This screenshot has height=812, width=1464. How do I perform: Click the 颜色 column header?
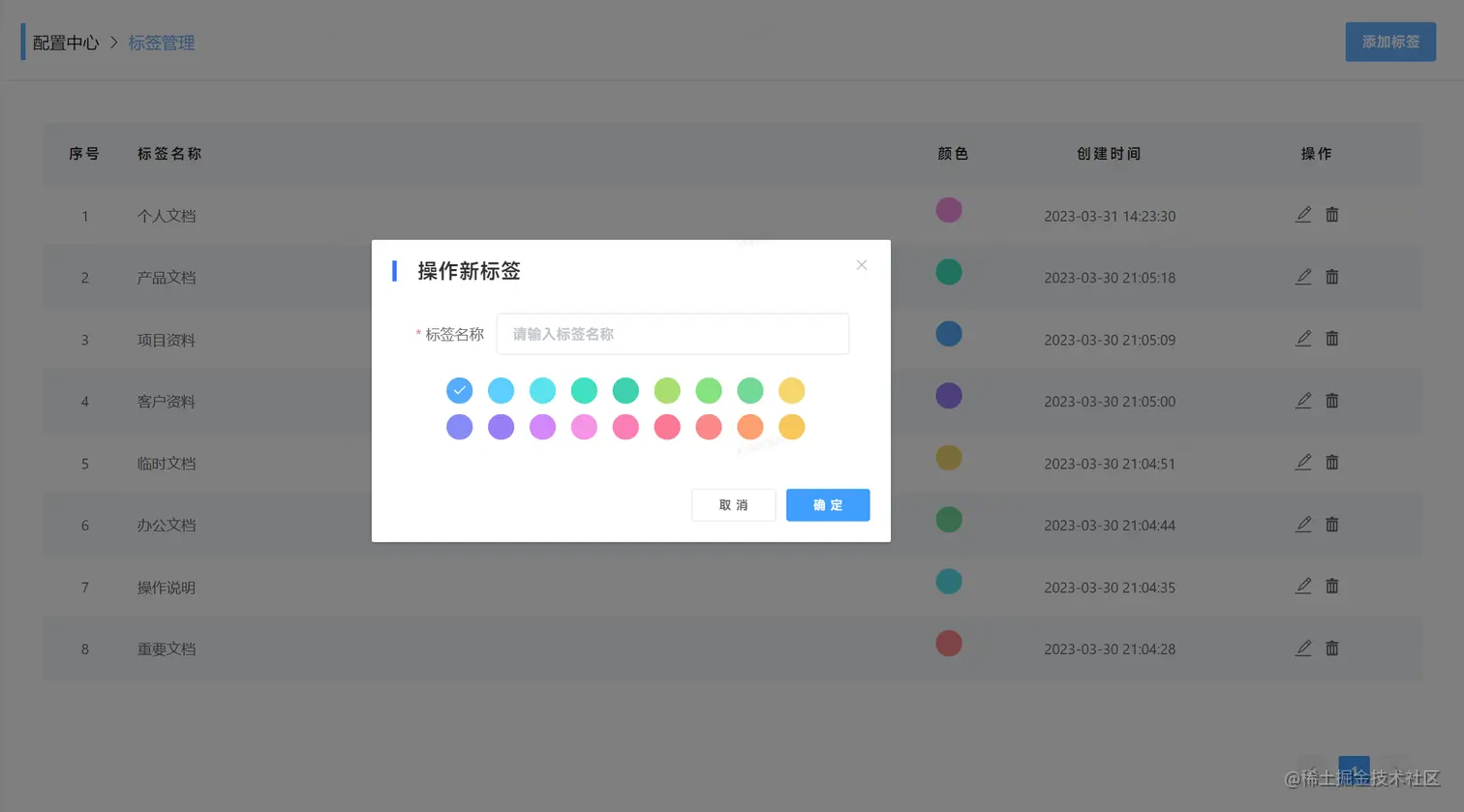953,154
